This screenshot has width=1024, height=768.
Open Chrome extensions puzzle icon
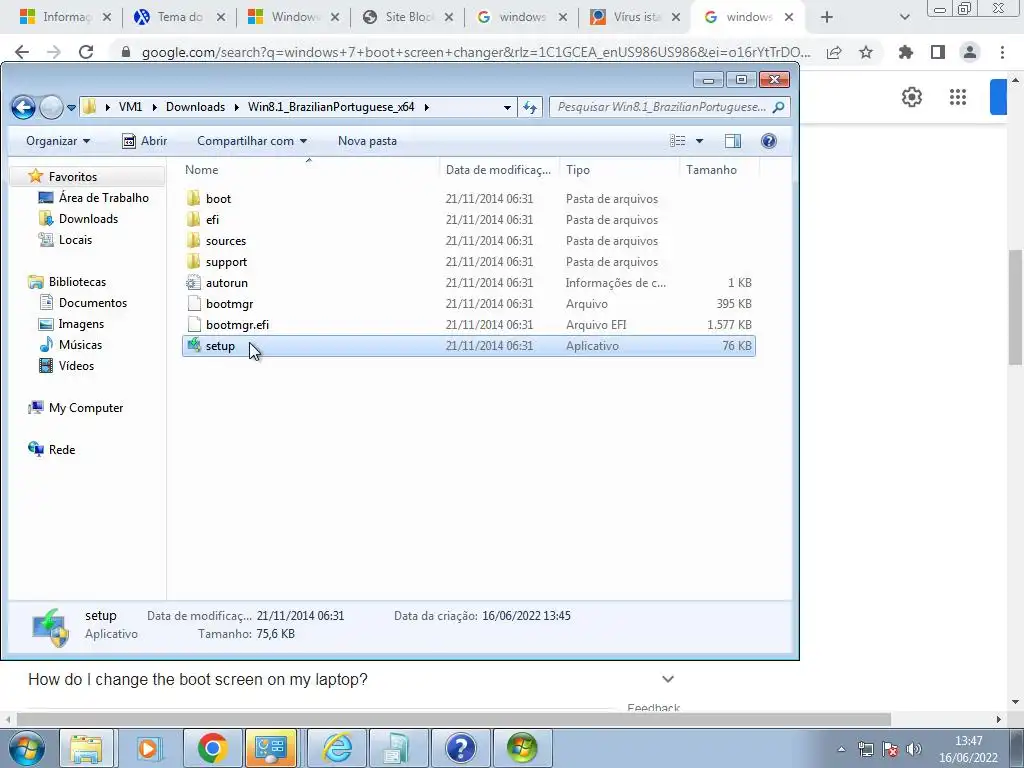click(906, 52)
